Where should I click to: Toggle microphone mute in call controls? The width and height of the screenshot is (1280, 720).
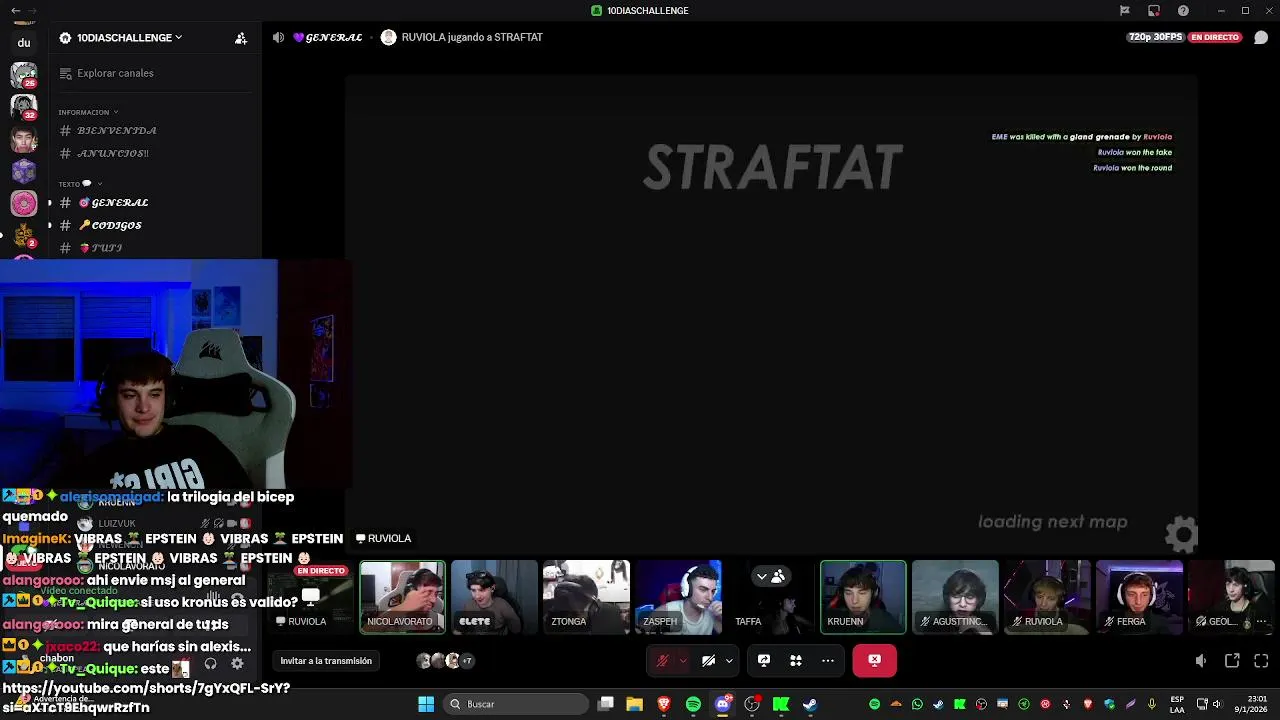point(662,661)
